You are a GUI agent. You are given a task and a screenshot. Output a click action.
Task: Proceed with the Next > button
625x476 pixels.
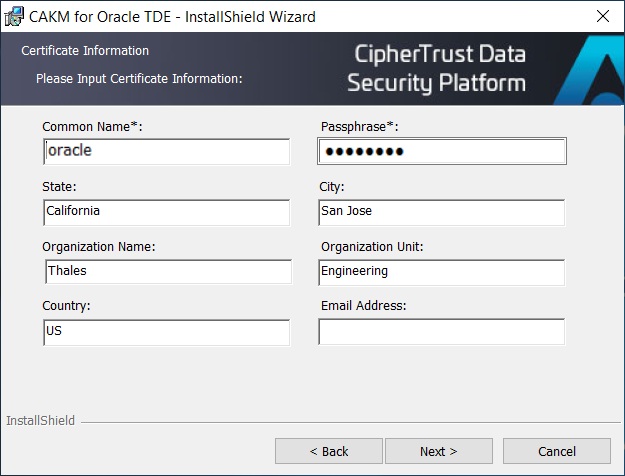click(439, 451)
